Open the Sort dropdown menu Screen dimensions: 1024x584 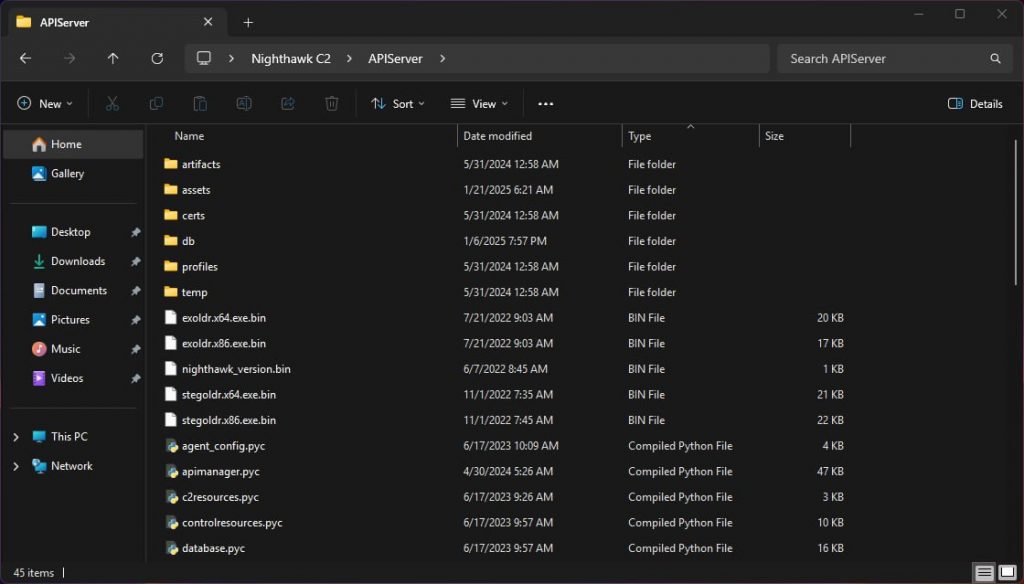[398, 104]
